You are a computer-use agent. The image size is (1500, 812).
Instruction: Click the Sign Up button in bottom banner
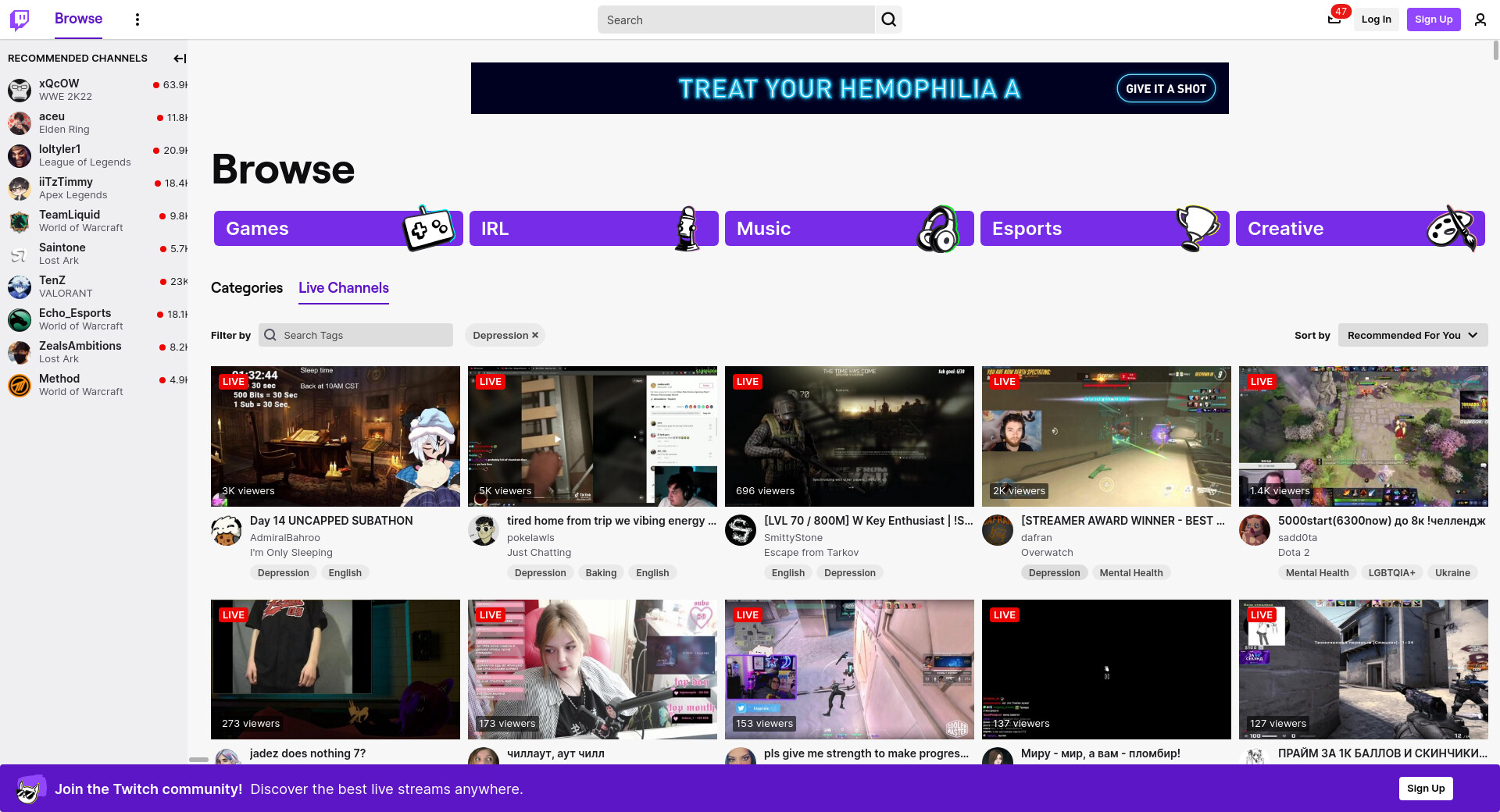pyautogui.click(x=1425, y=789)
